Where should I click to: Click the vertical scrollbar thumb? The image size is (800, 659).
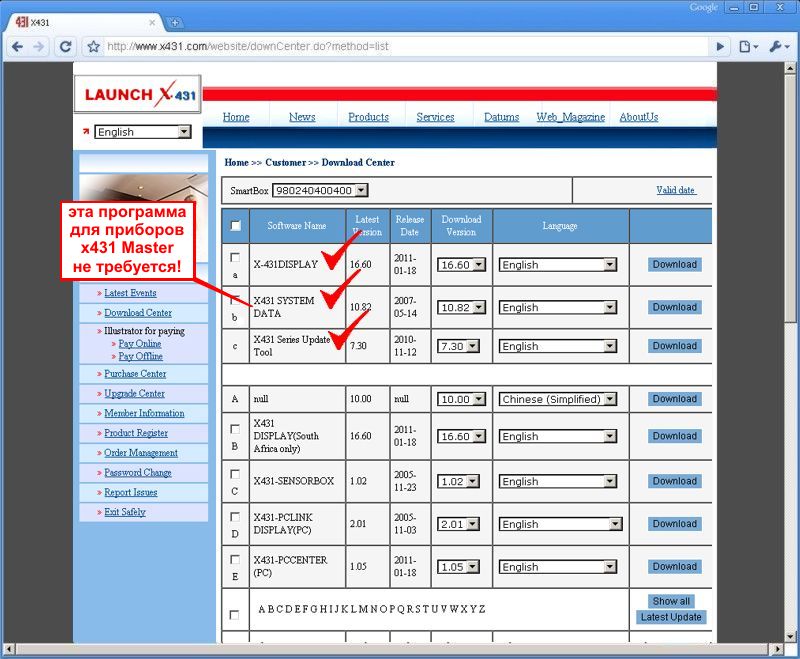tap(790, 198)
